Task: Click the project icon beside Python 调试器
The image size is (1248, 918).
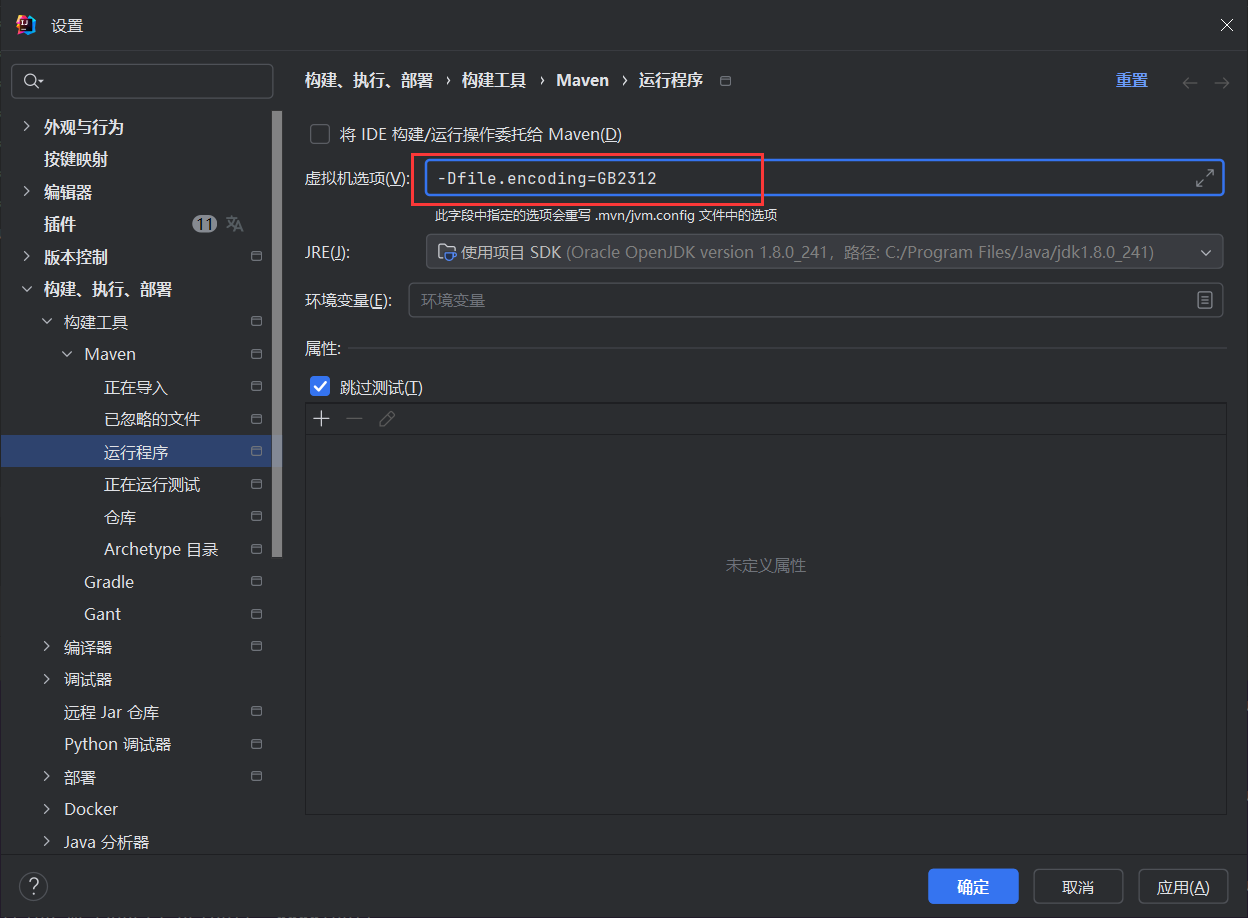Action: coord(256,744)
